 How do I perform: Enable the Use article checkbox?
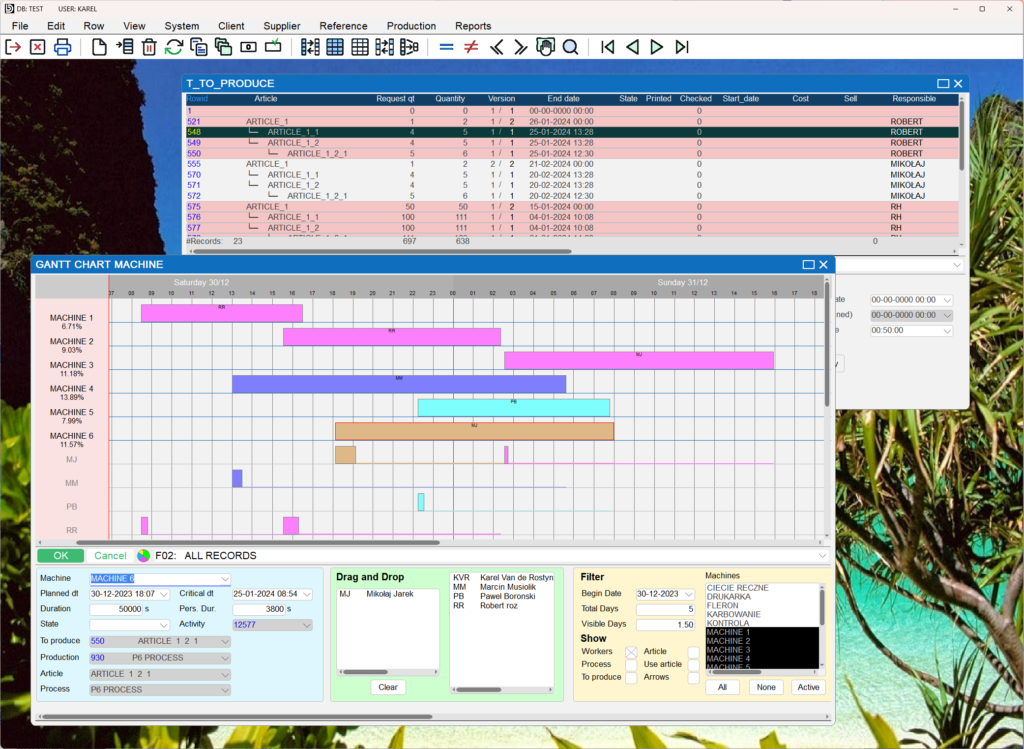click(691, 663)
